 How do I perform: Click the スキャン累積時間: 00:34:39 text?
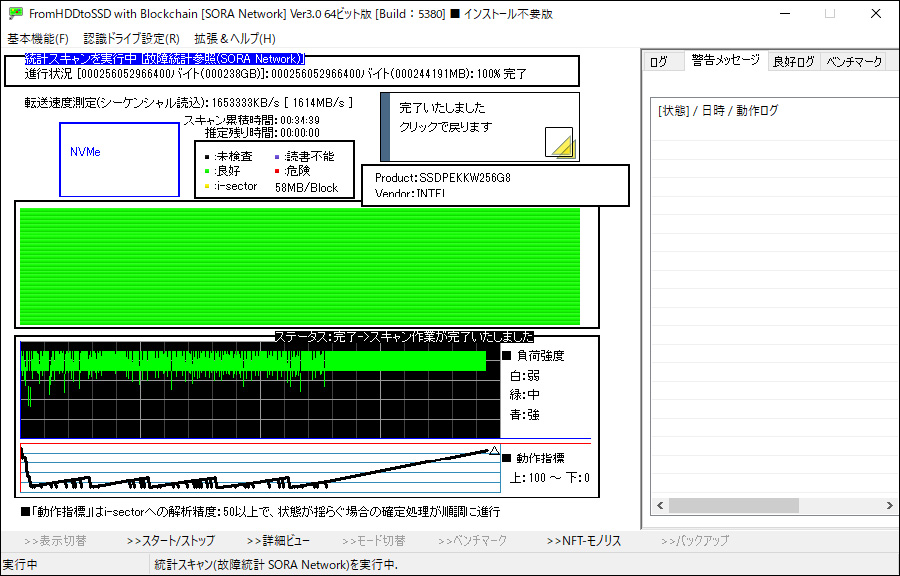pos(251,120)
